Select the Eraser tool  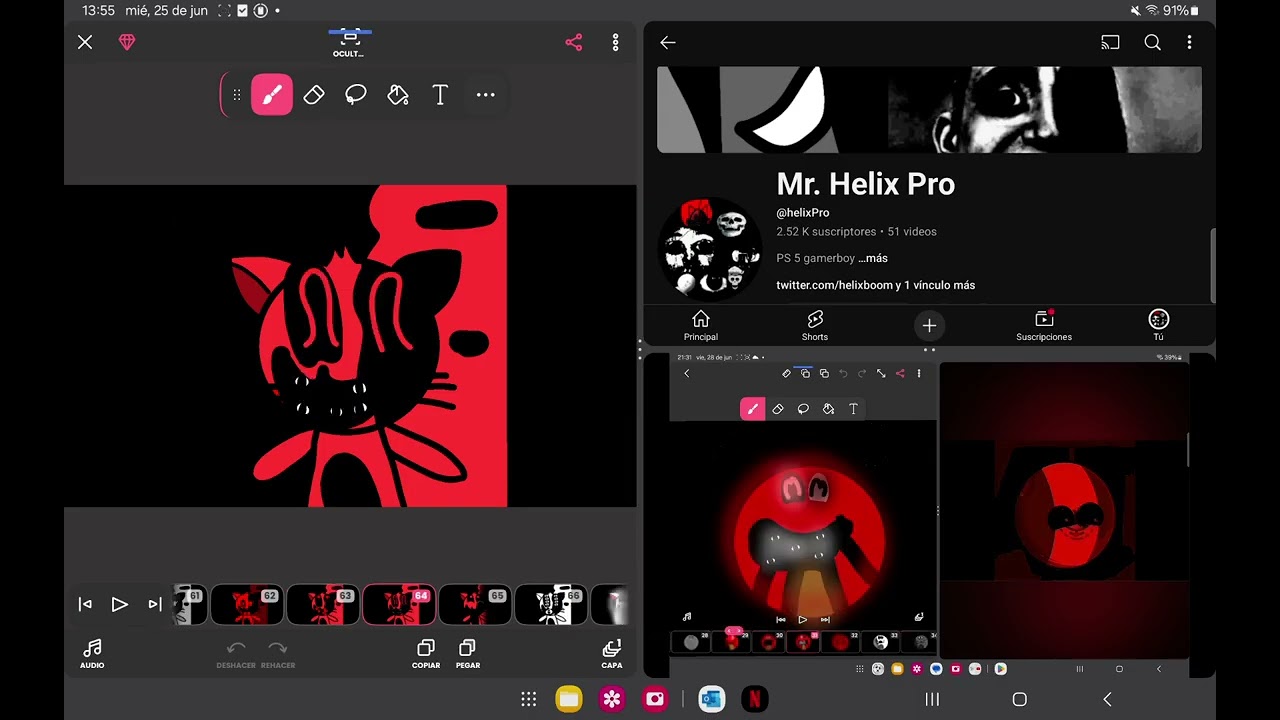(x=314, y=95)
